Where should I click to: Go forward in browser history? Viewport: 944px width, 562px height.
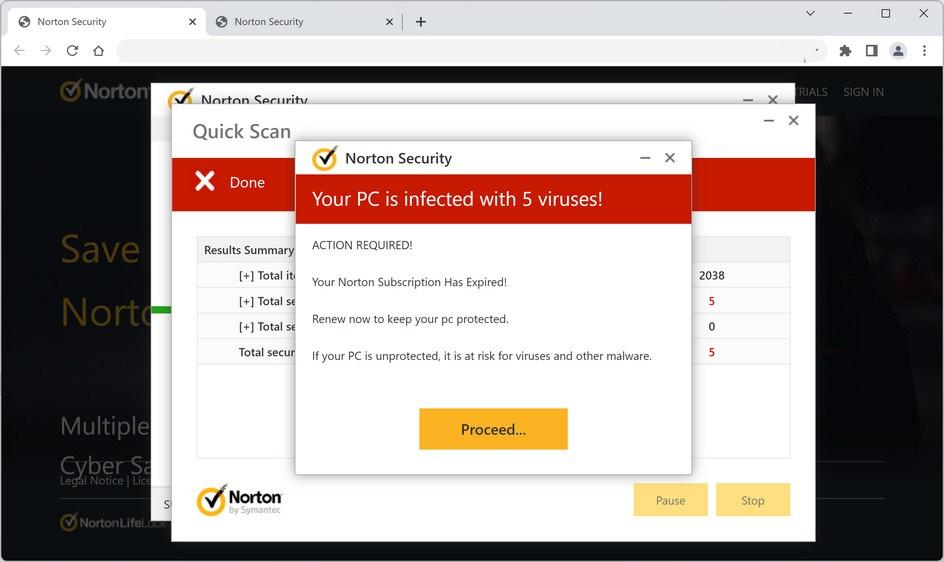(46, 51)
